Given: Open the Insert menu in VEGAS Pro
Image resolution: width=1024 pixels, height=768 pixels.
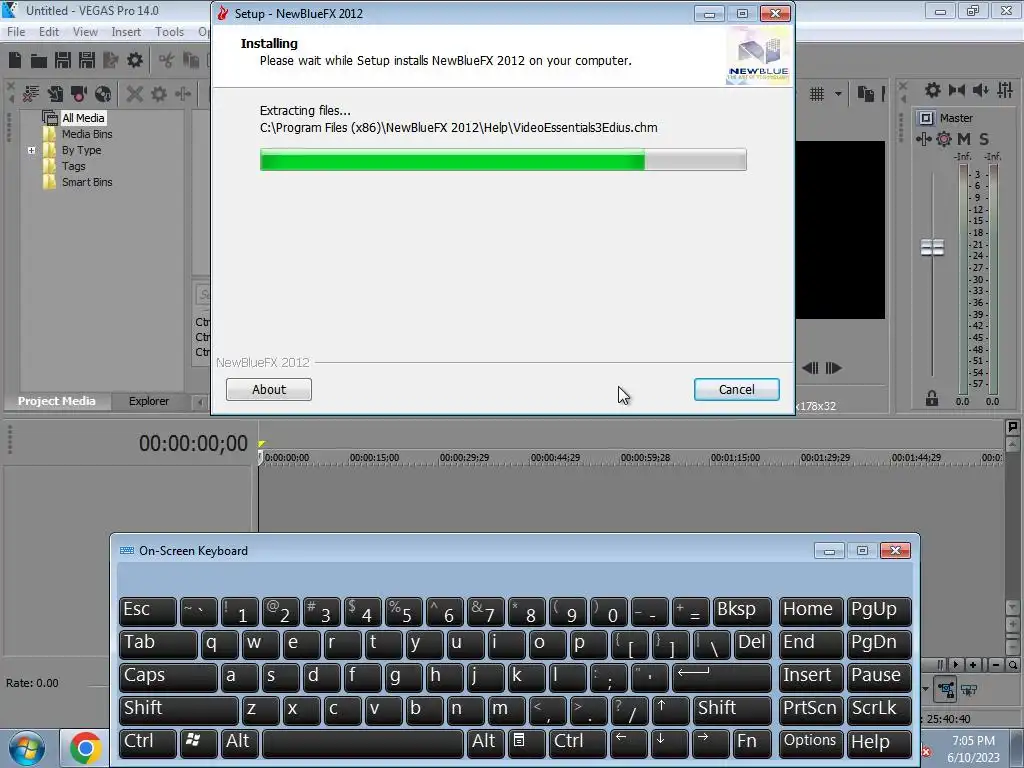Looking at the screenshot, I should click(126, 31).
